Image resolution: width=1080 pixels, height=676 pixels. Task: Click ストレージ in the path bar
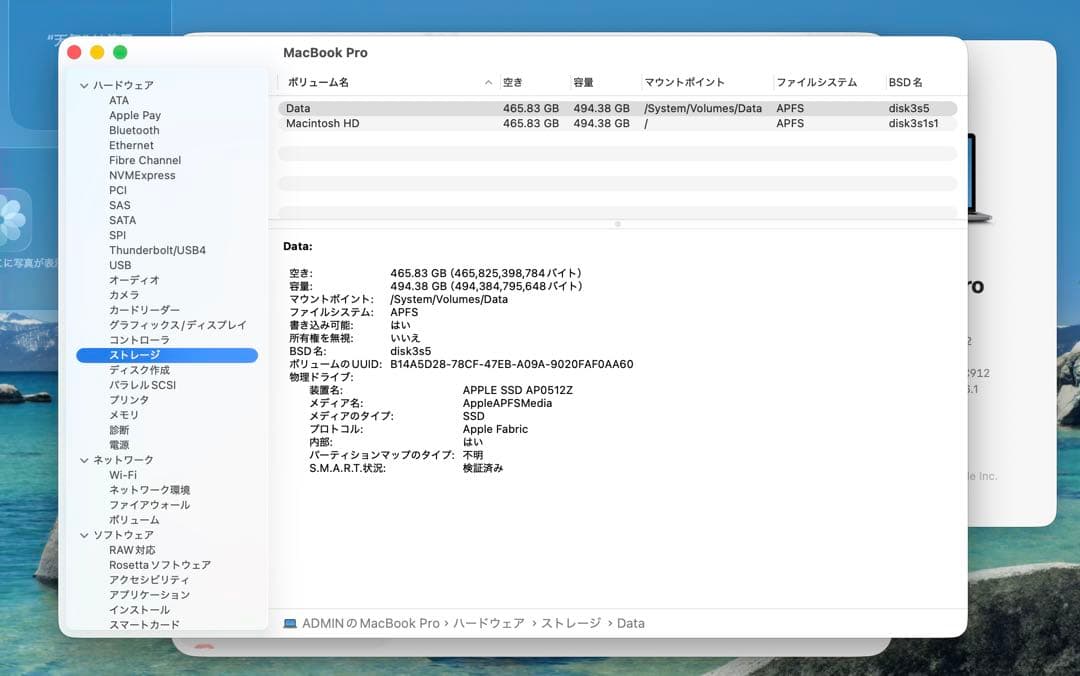tap(571, 624)
